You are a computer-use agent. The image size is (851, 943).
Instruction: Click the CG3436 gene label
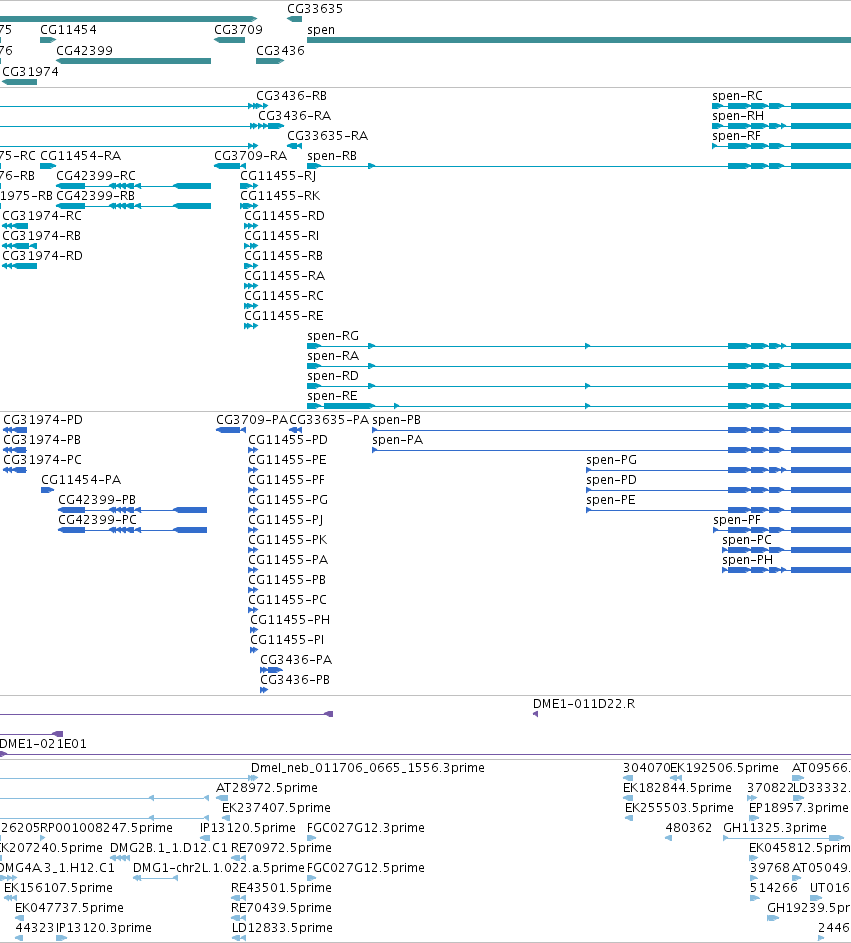pyautogui.click(x=280, y=51)
